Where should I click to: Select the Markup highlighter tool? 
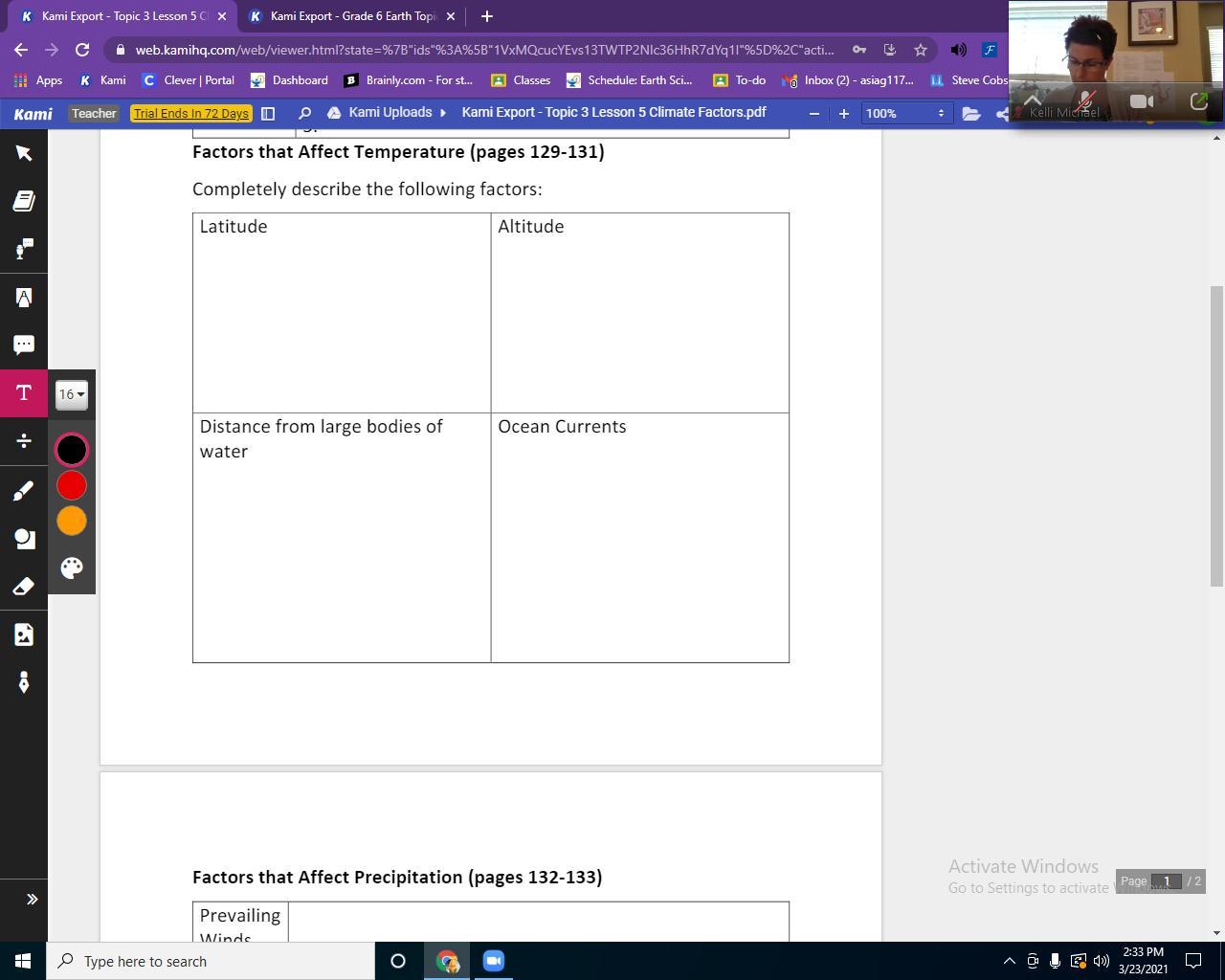click(x=24, y=298)
